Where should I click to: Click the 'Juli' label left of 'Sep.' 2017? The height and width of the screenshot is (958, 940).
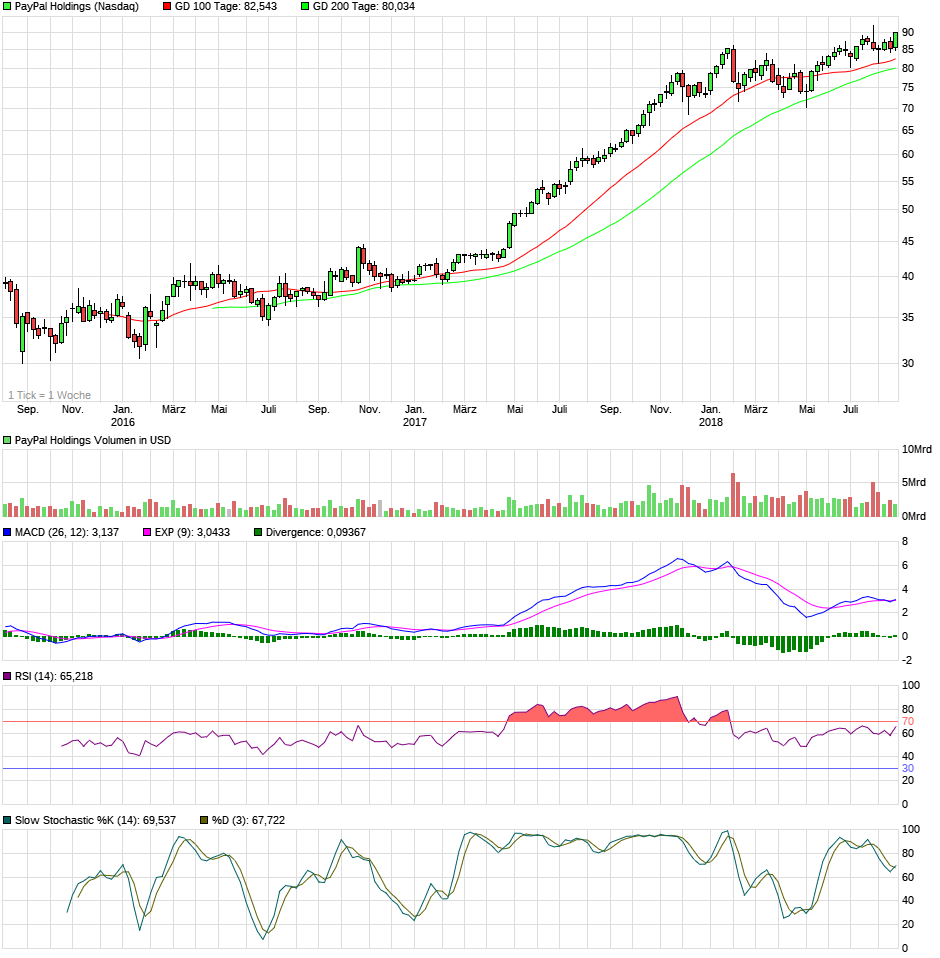click(x=560, y=409)
